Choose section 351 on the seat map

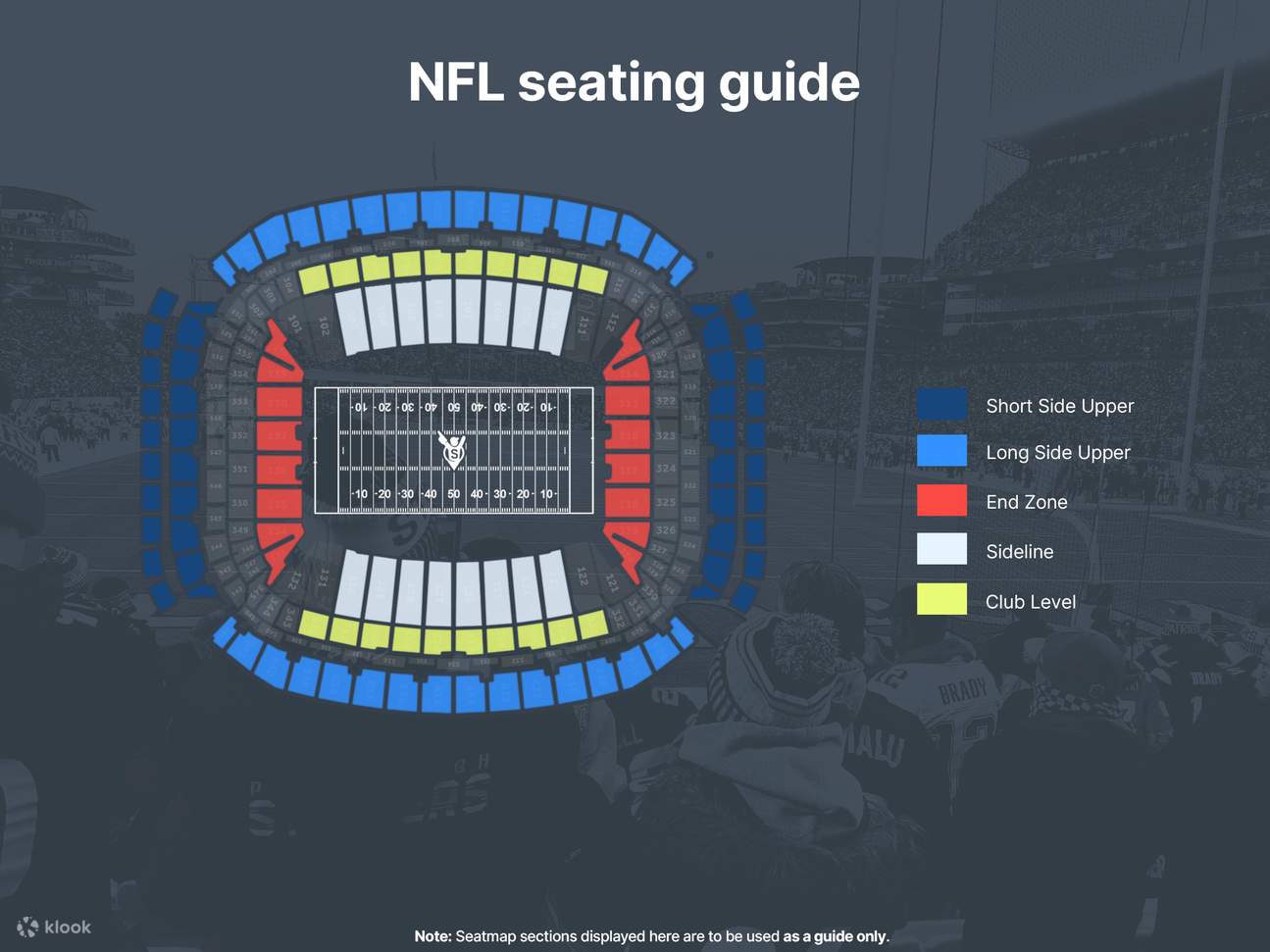pyautogui.click(x=240, y=469)
